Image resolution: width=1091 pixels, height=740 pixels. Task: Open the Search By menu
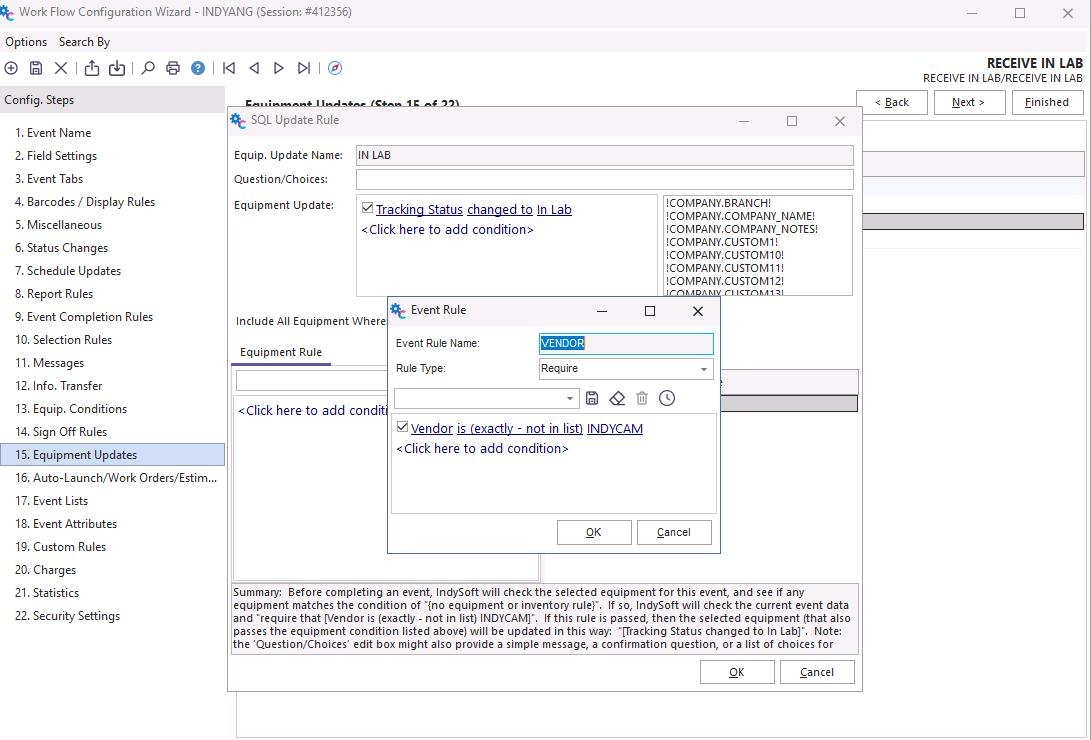[x=84, y=42]
